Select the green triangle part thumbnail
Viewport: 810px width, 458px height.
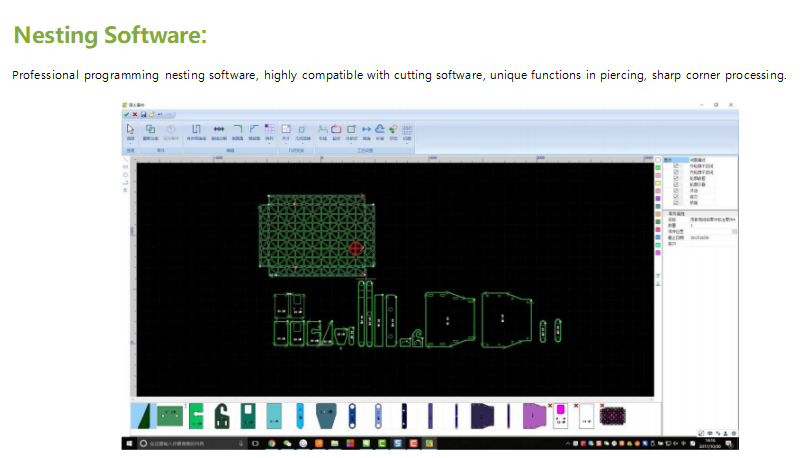[142, 415]
